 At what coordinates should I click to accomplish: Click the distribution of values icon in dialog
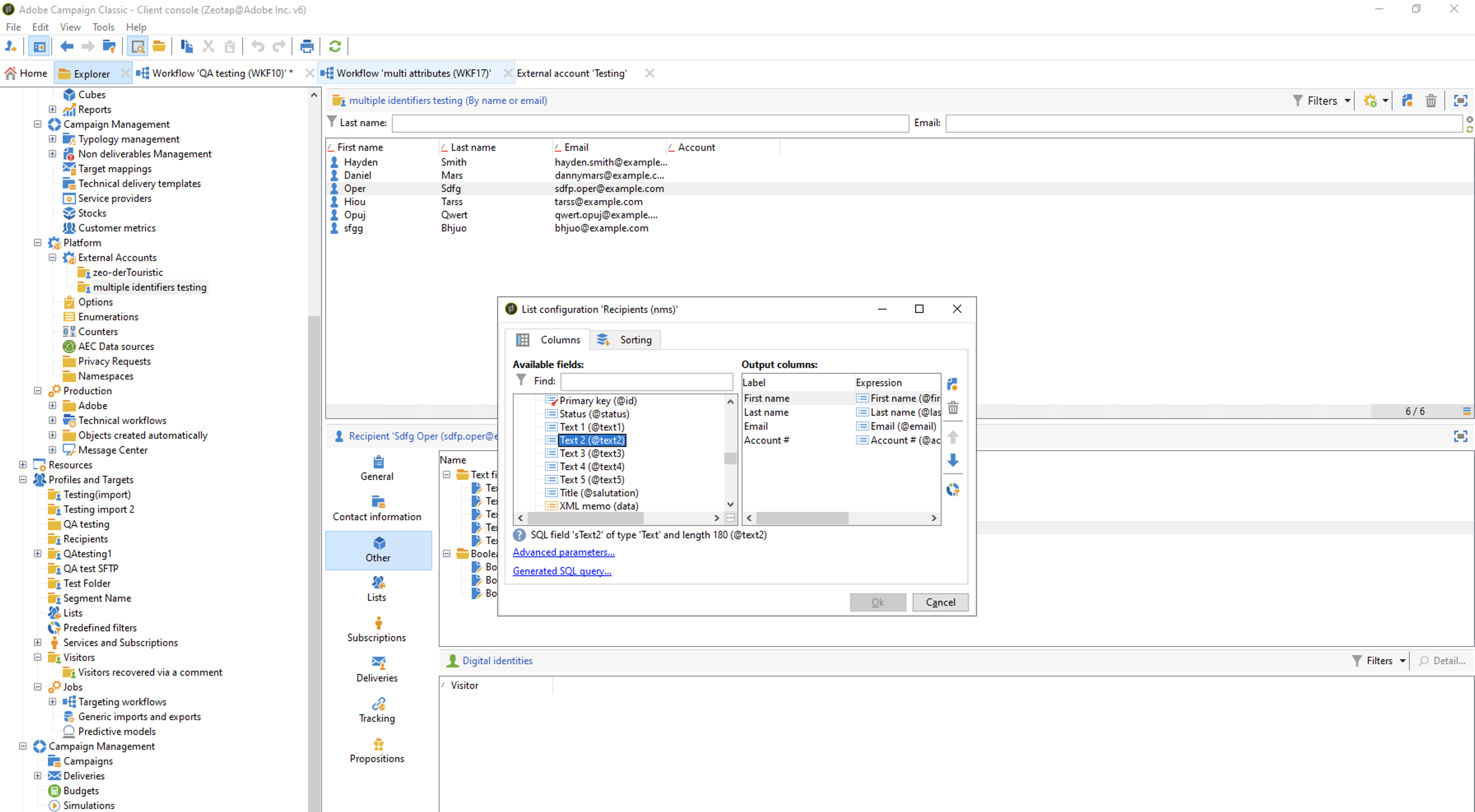[x=953, y=490]
